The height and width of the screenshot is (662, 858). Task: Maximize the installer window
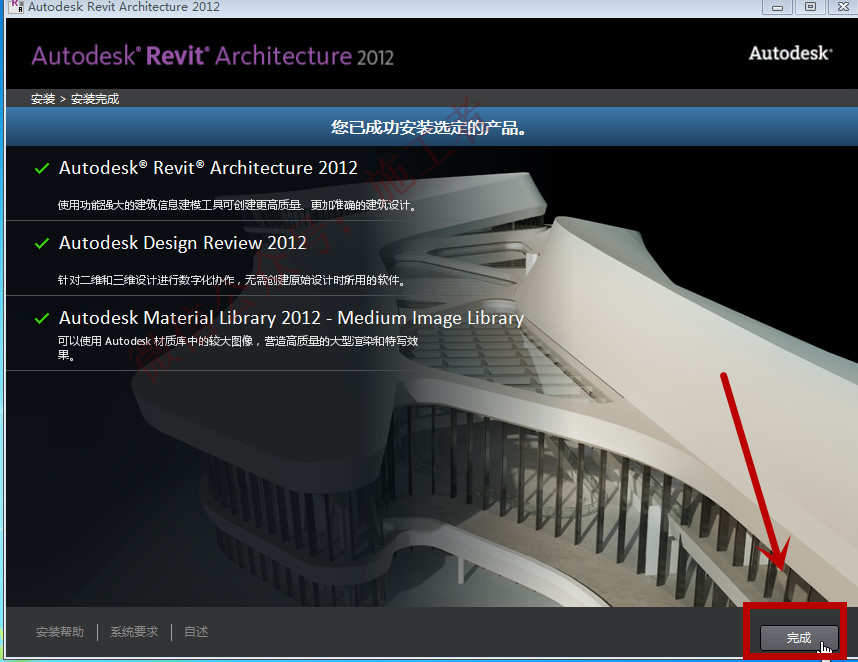click(x=810, y=7)
